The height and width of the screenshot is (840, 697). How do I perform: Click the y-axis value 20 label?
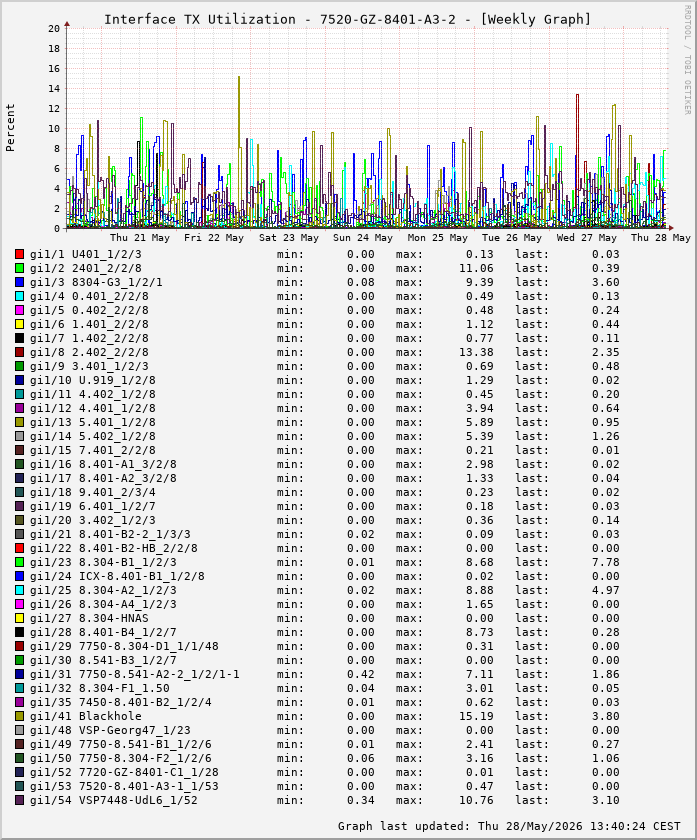point(54,28)
